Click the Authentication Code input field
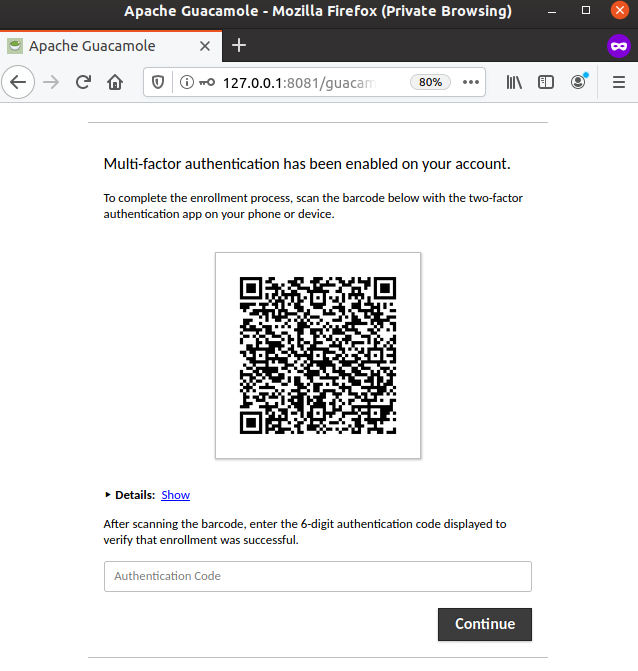The image size is (638, 671). tap(318, 576)
